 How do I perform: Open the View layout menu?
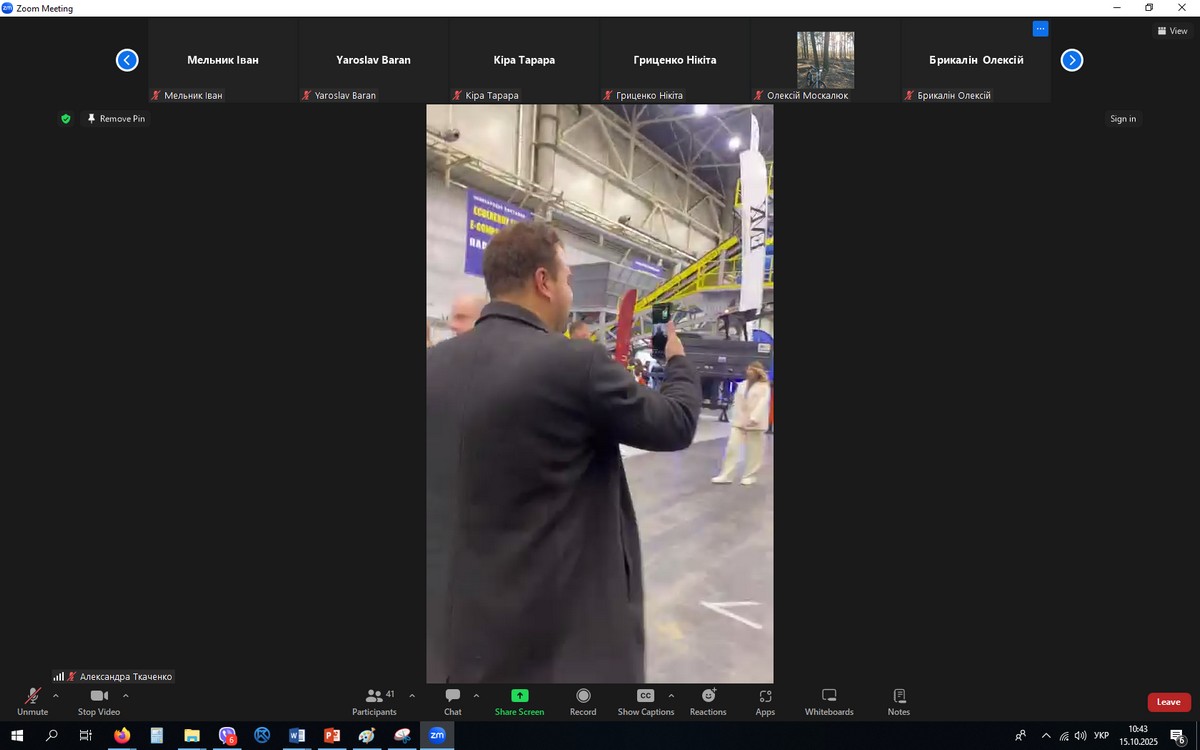point(1172,31)
